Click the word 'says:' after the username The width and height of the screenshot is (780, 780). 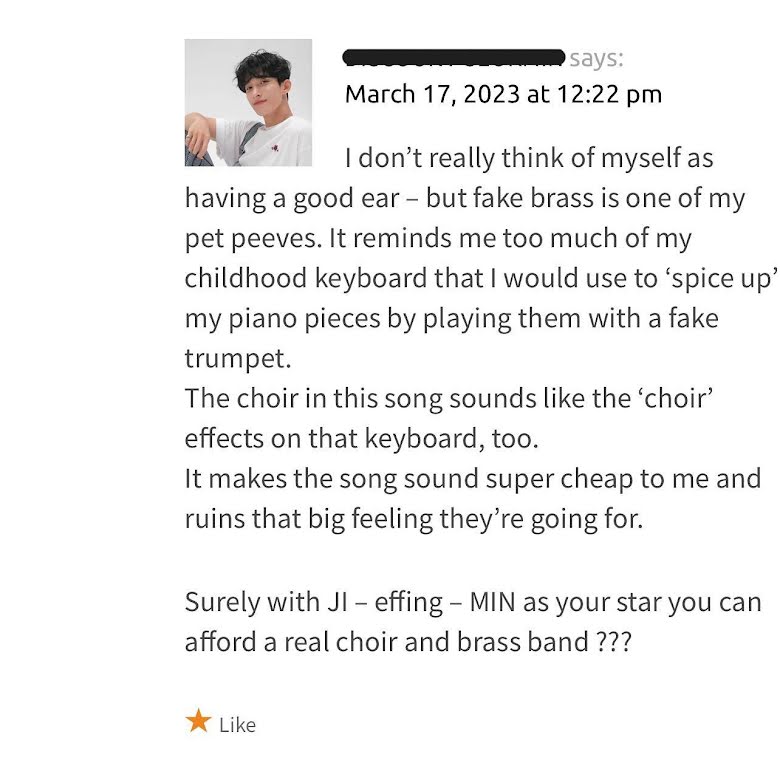pyautogui.click(x=597, y=58)
